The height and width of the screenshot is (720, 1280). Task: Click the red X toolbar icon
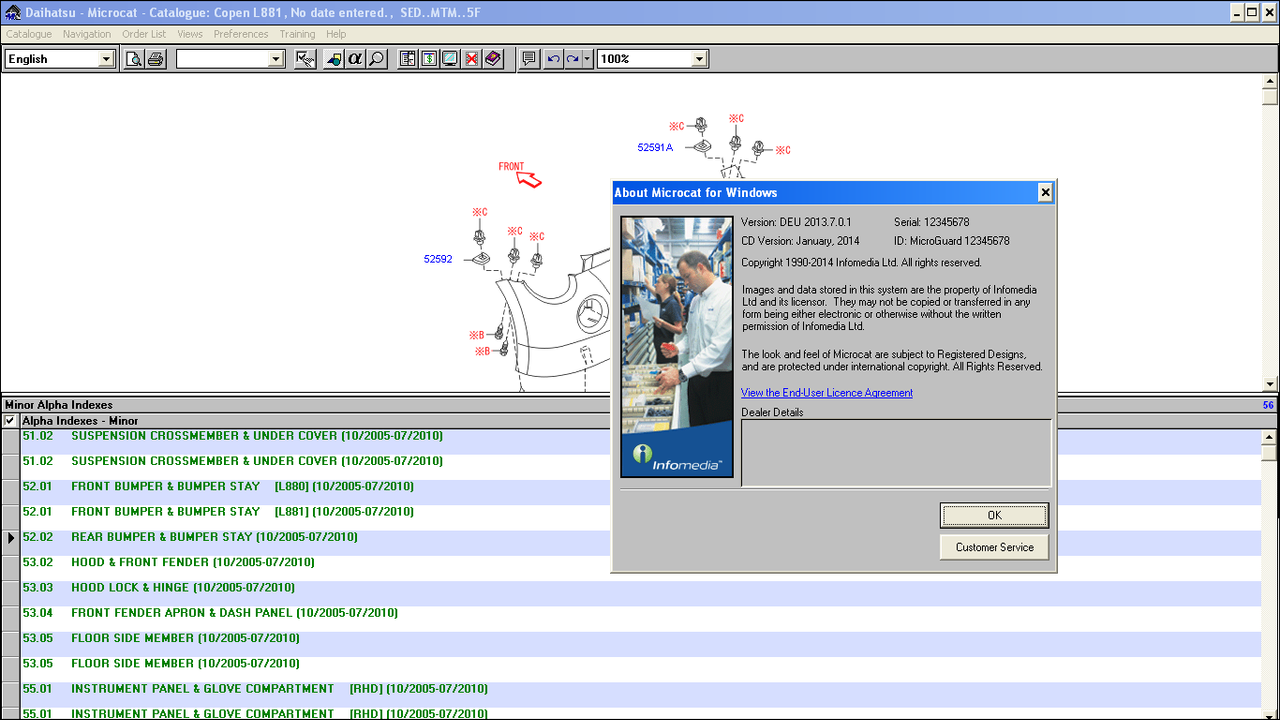[x=471, y=59]
